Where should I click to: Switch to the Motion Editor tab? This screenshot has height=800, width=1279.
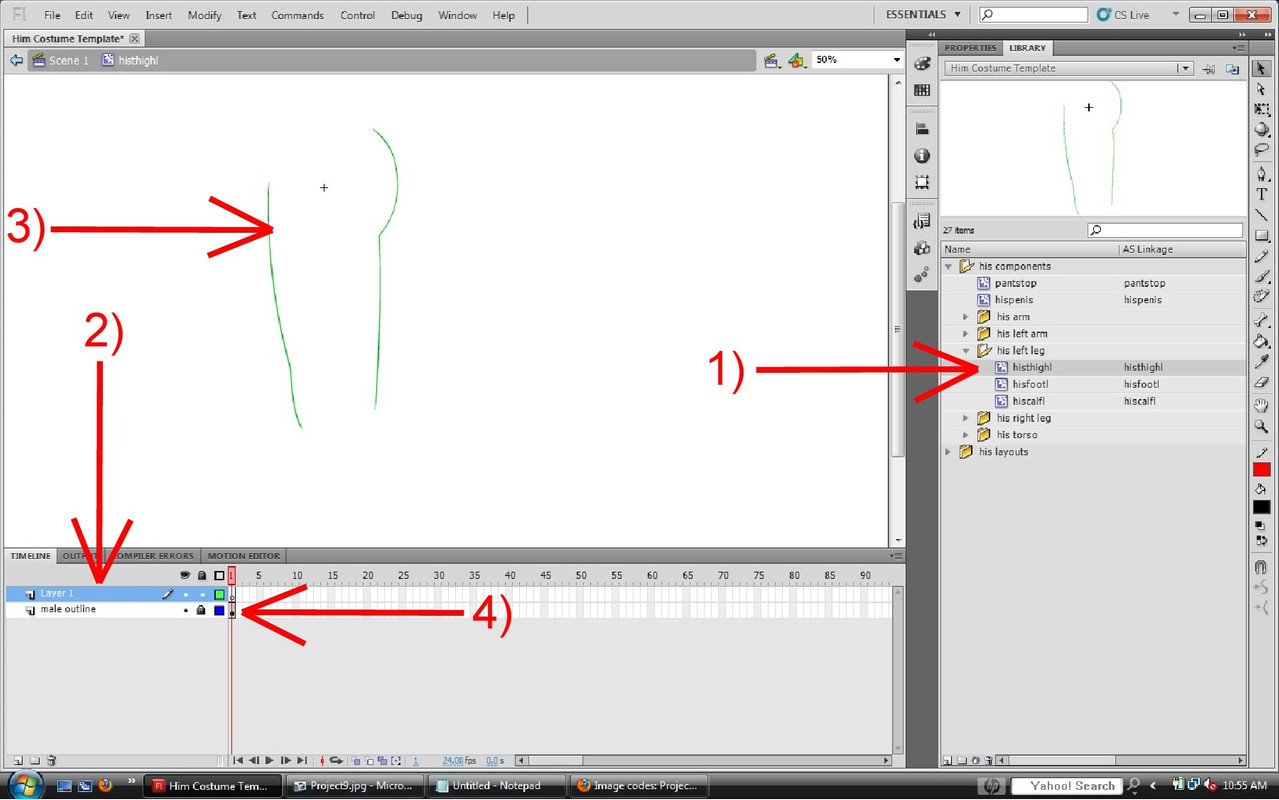243,556
